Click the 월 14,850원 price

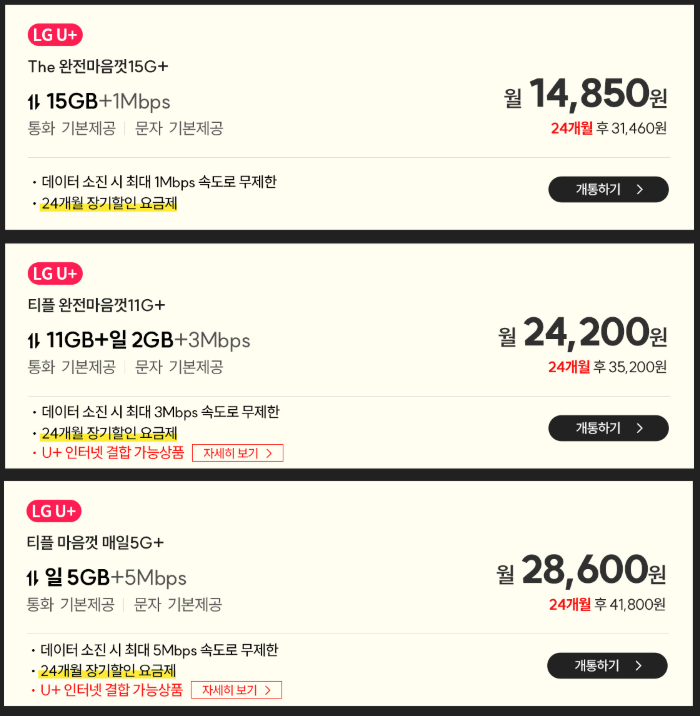click(585, 94)
